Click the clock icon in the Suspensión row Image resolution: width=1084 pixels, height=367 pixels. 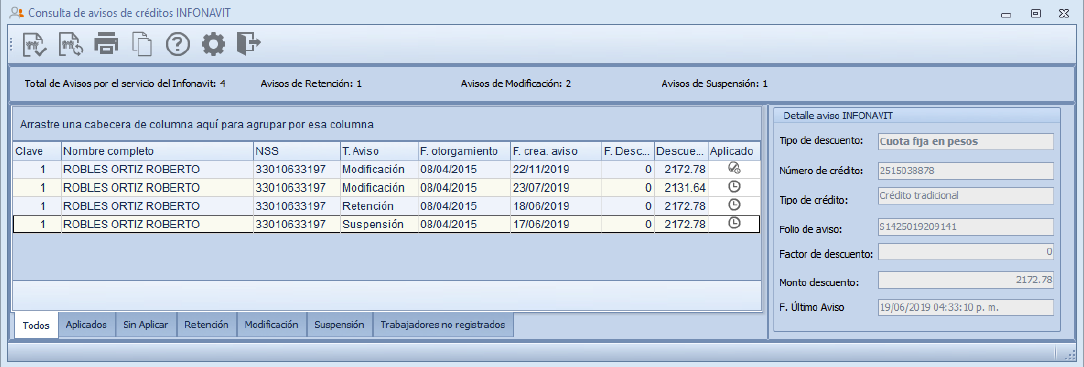(x=734, y=223)
